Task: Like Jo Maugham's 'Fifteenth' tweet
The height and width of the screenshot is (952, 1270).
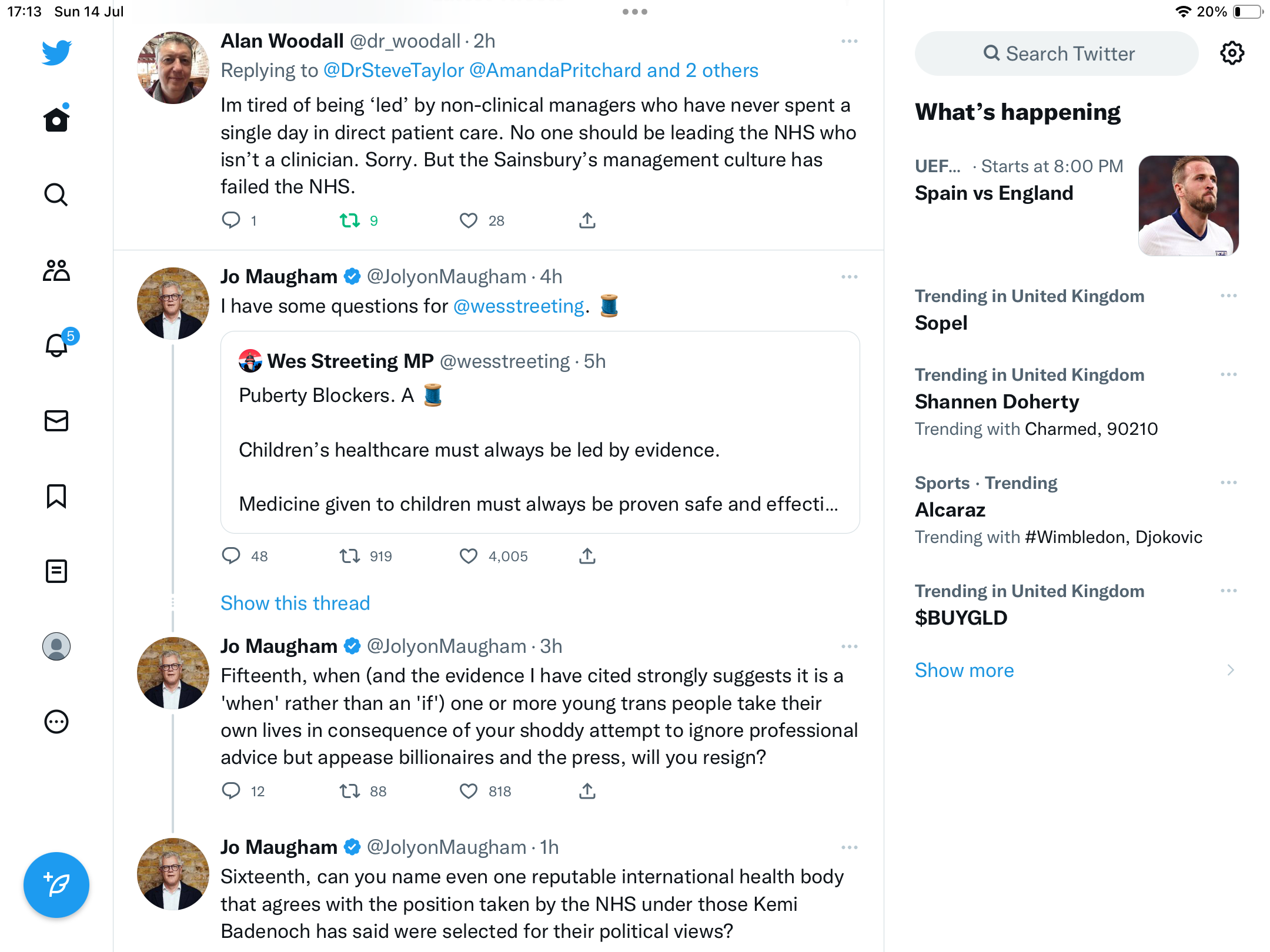Action: (x=469, y=792)
